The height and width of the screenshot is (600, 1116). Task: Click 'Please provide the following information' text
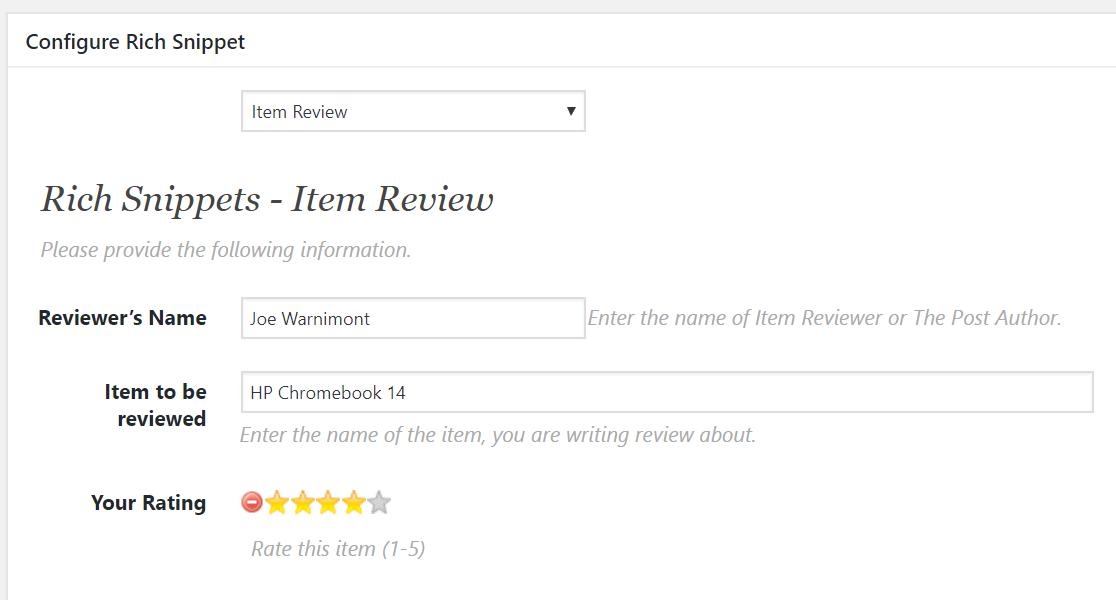tap(225, 249)
